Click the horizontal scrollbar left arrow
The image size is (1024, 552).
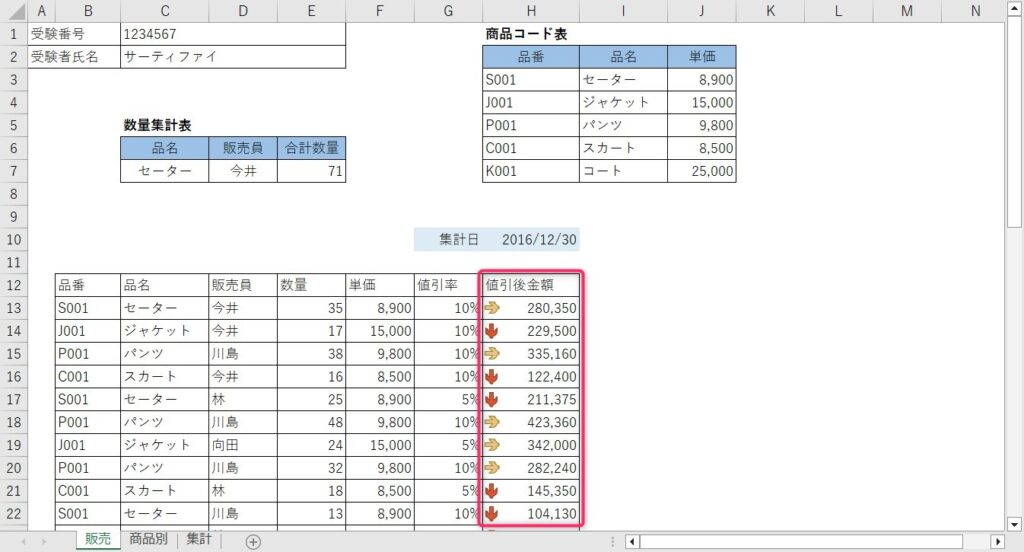[x=632, y=541]
